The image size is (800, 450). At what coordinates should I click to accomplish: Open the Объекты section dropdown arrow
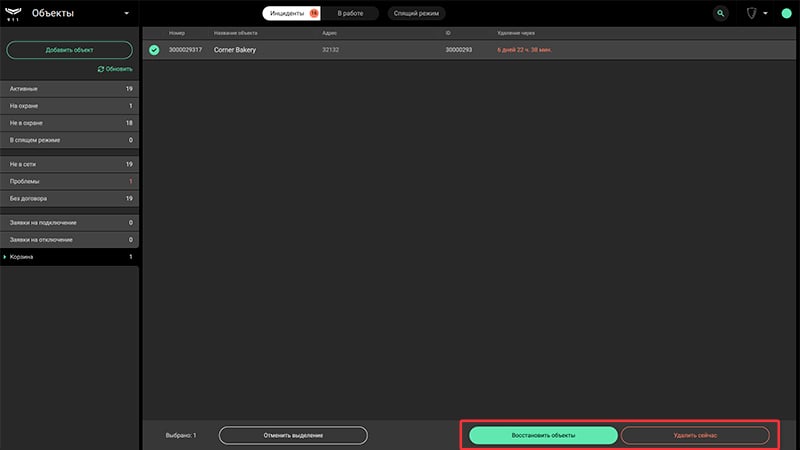click(x=127, y=13)
